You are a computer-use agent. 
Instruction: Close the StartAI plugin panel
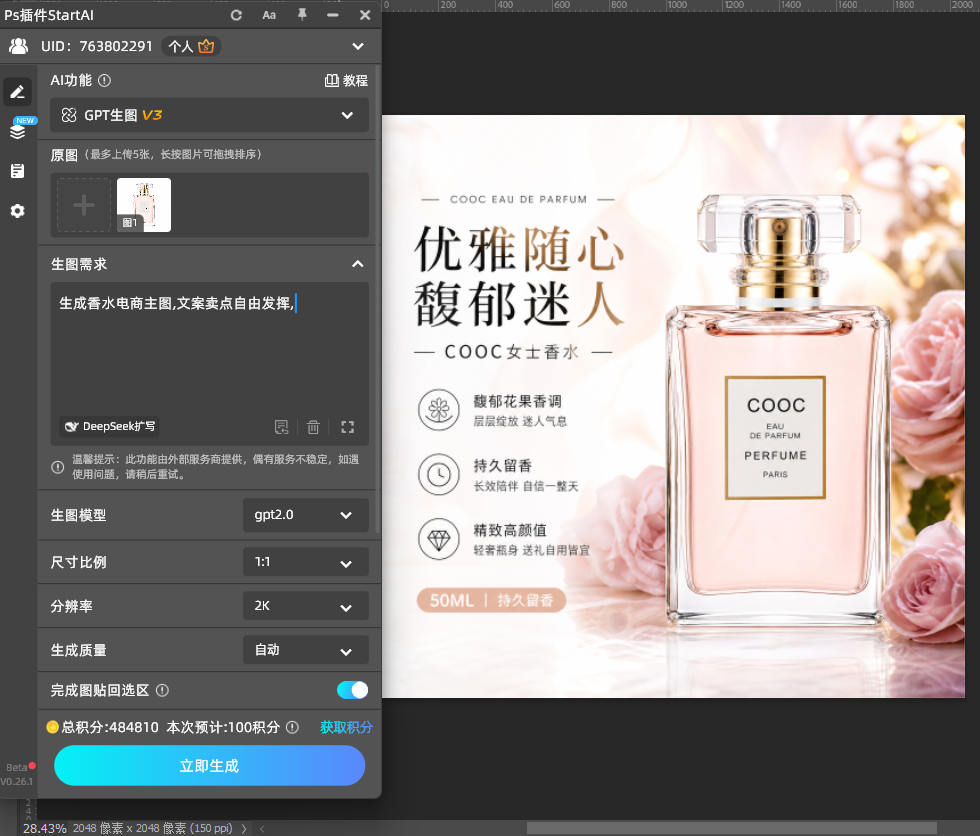[x=365, y=15]
